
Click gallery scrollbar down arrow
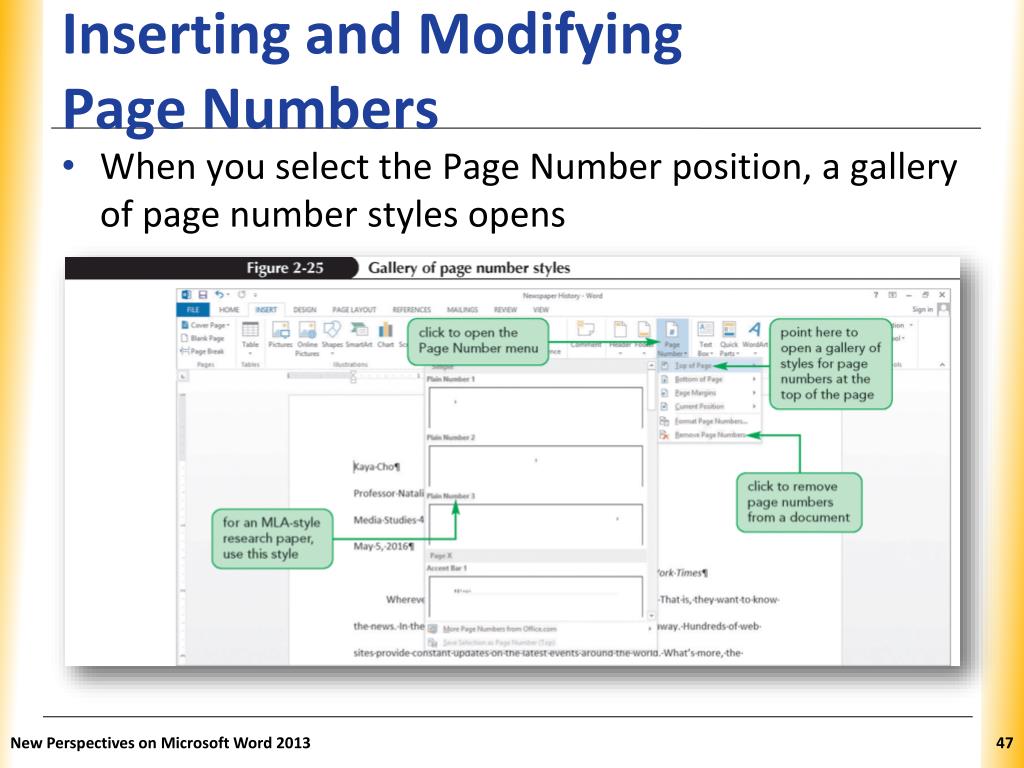point(651,615)
